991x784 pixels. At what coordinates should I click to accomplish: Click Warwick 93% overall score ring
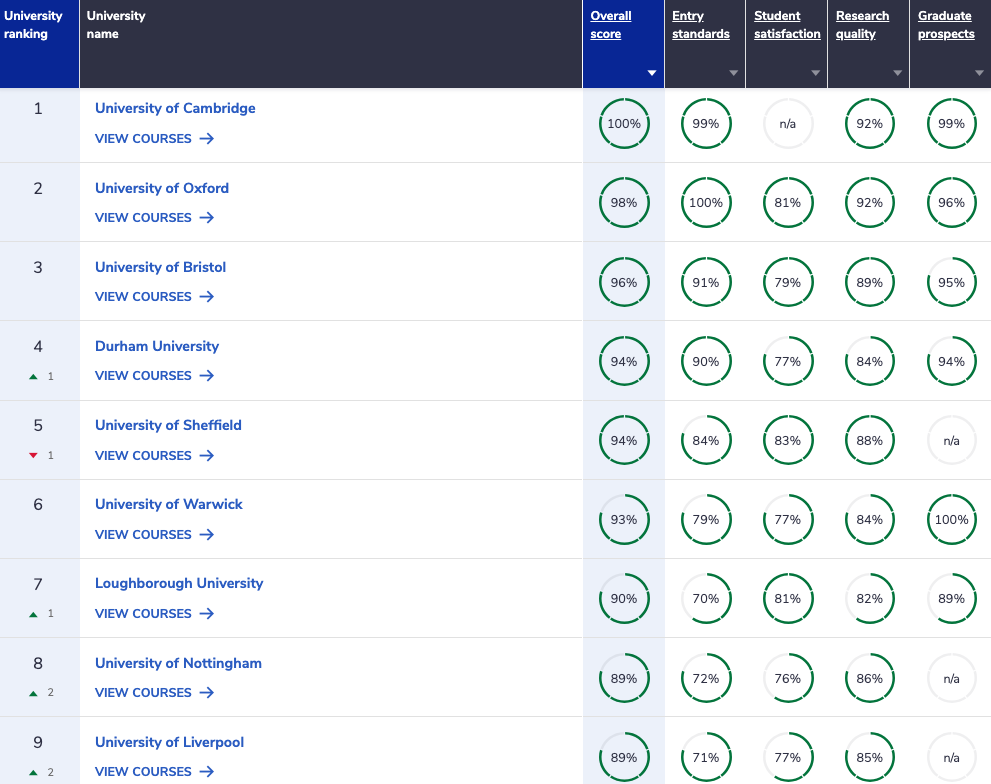pos(624,519)
